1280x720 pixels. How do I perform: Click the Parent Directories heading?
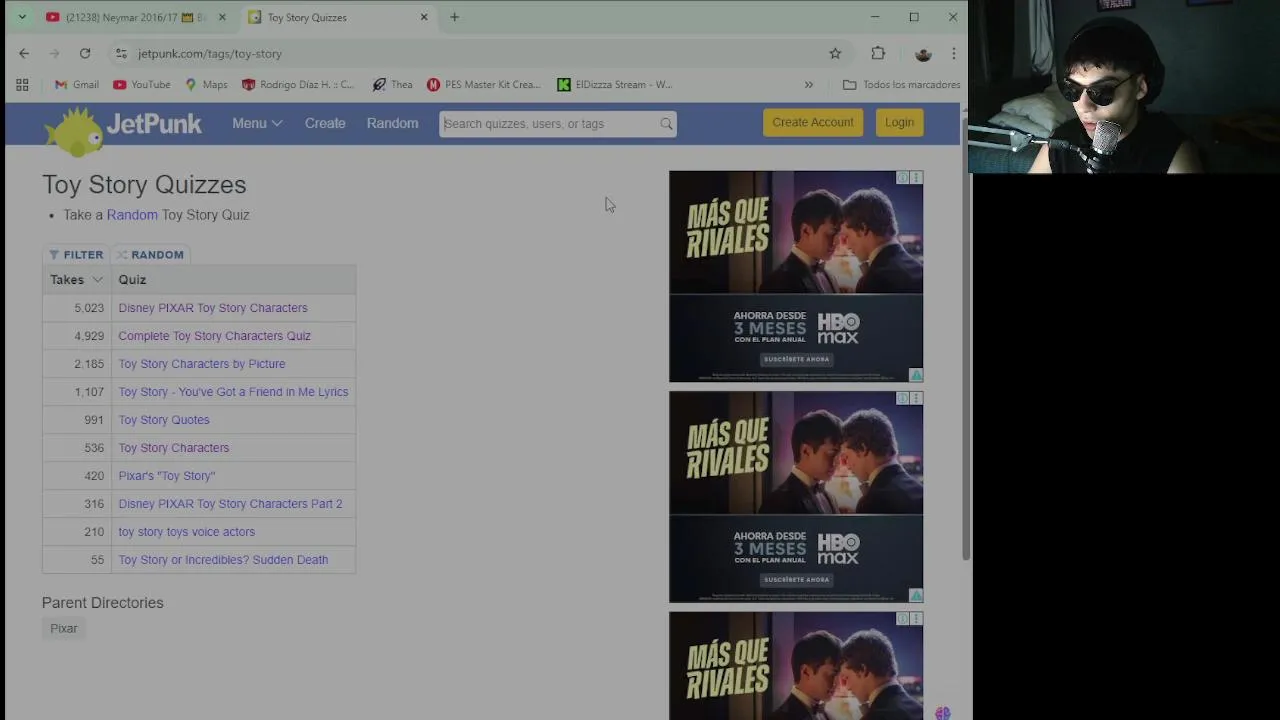tap(102, 603)
